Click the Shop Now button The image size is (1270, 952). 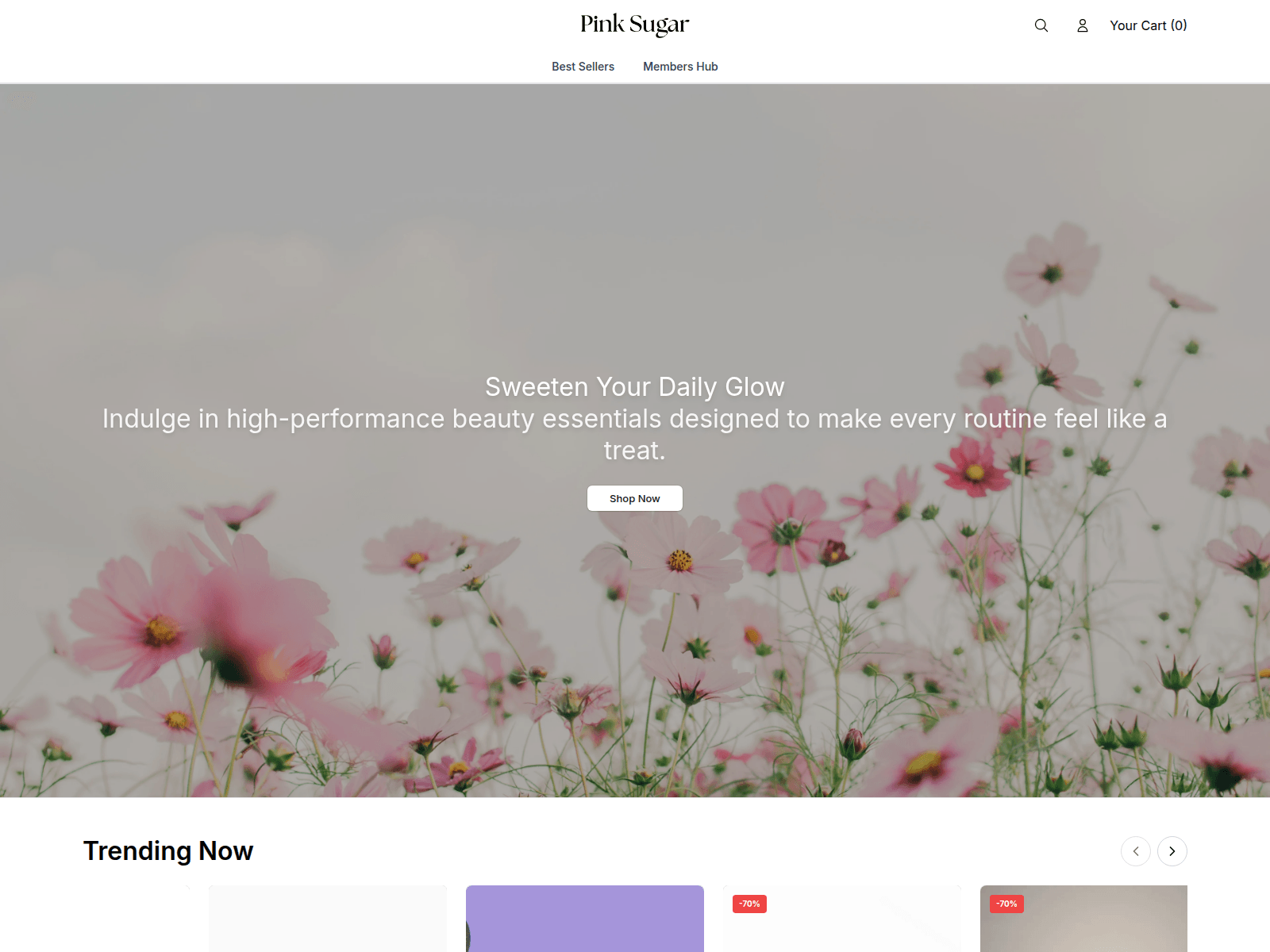coord(635,498)
